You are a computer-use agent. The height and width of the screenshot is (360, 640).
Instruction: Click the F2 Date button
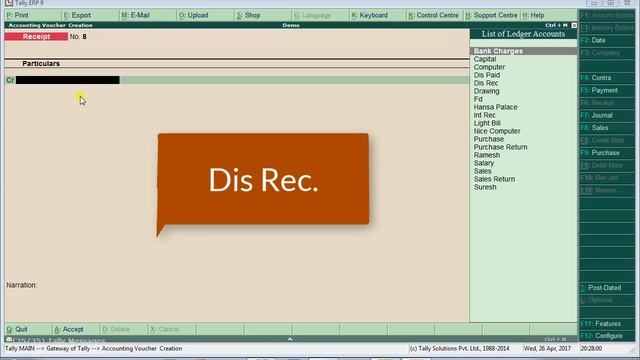coord(607,40)
